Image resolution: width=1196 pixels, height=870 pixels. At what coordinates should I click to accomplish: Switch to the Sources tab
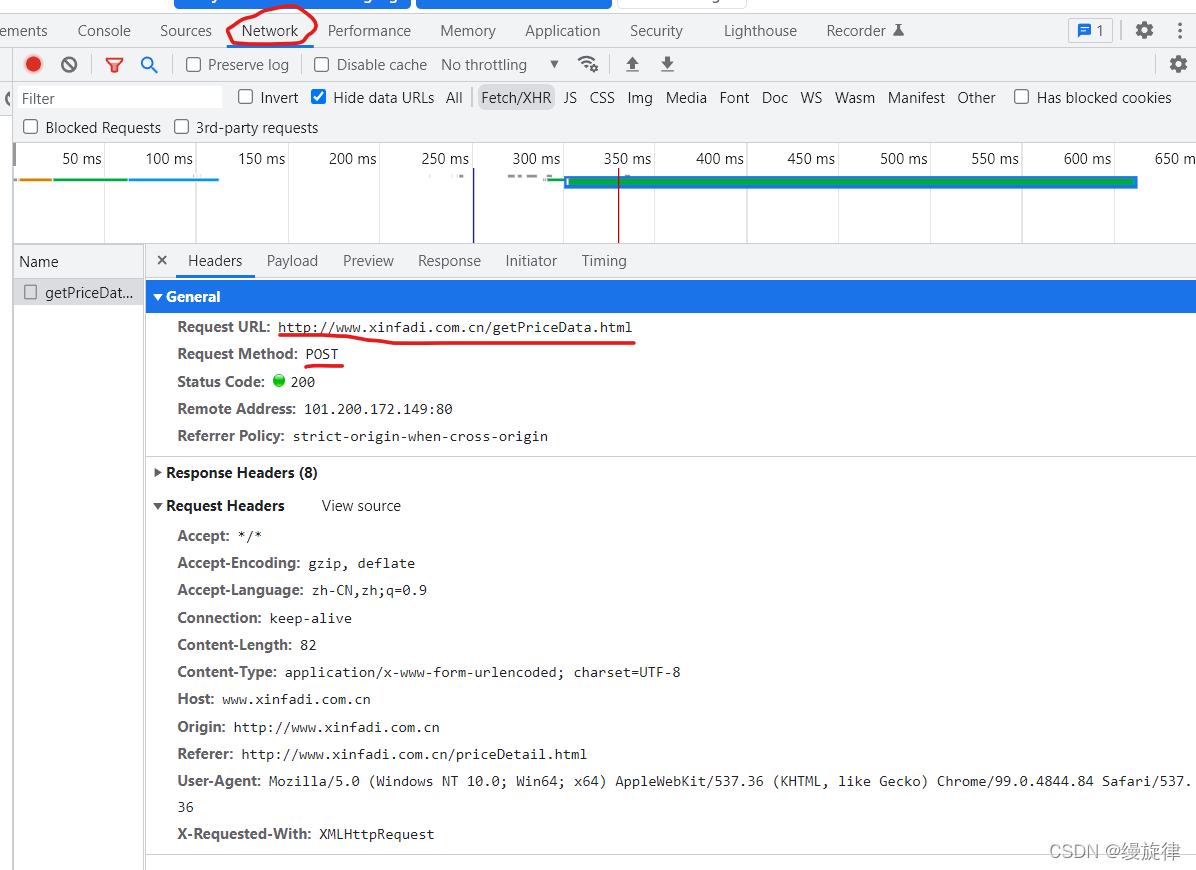point(185,31)
